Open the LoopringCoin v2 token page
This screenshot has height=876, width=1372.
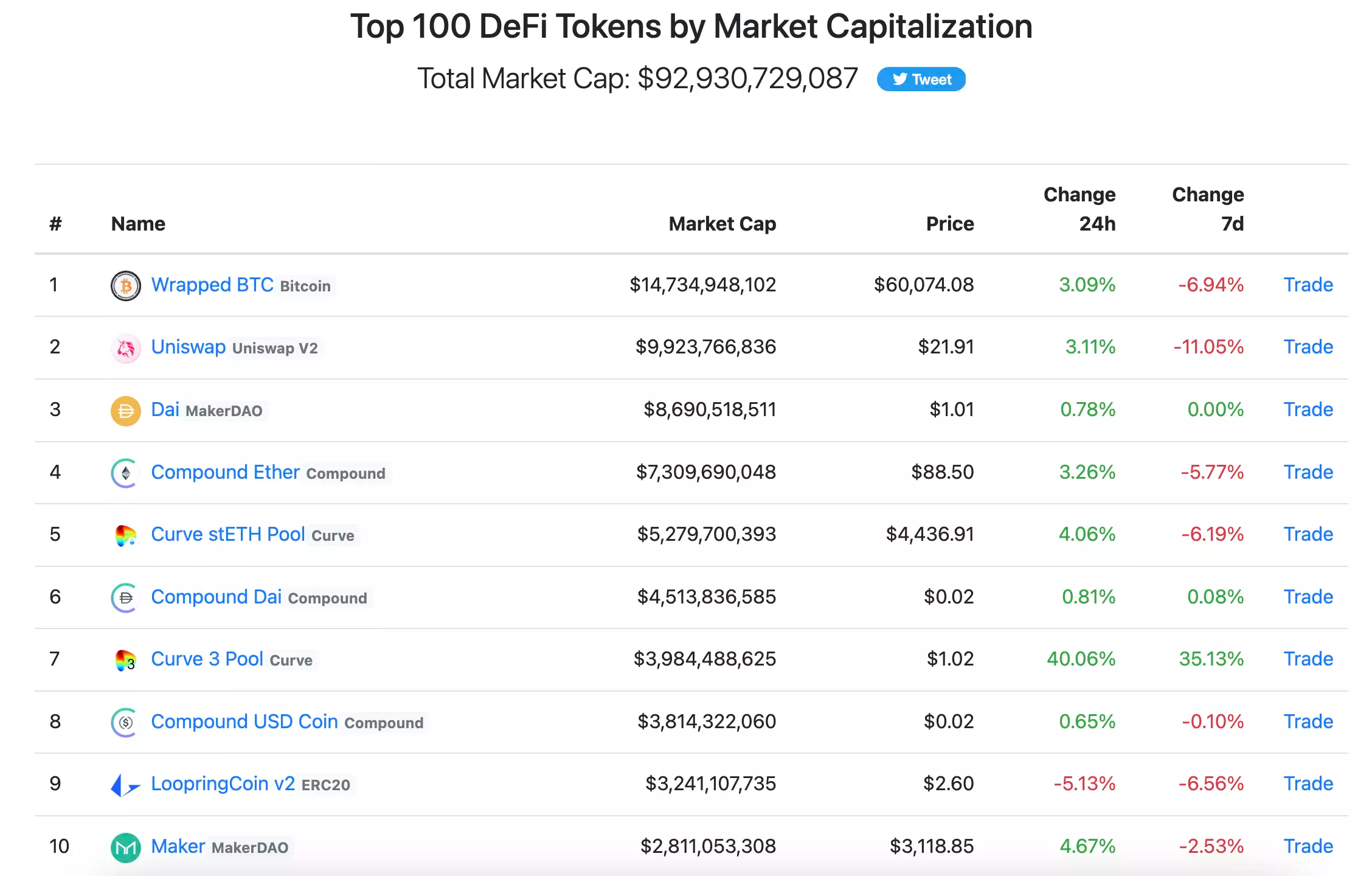(223, 784)
